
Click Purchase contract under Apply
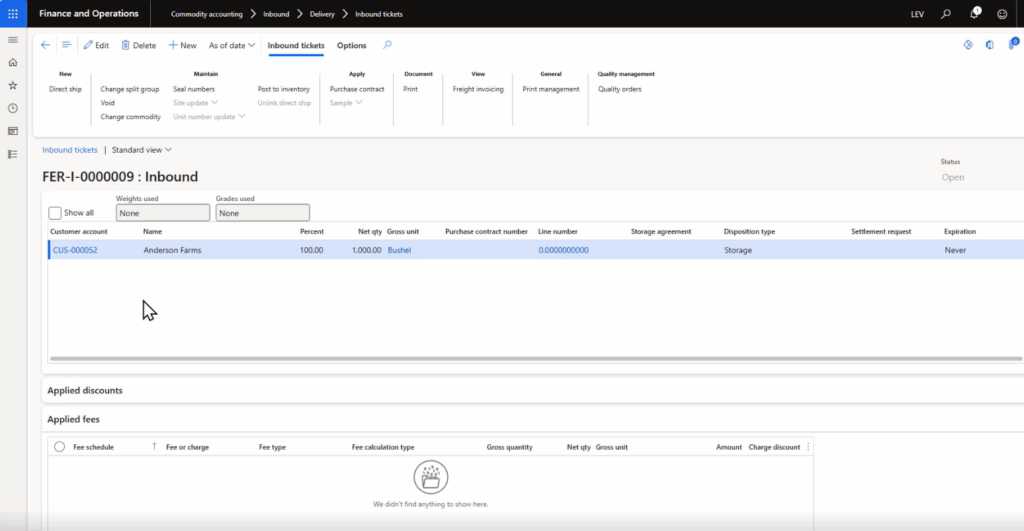tap(357, 89)
